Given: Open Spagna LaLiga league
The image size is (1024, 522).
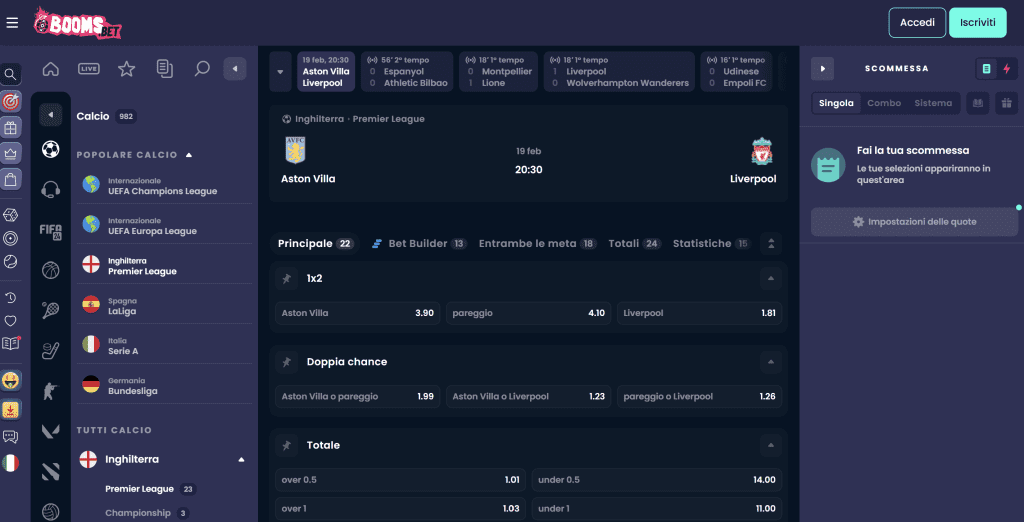Looking at the screenshot, I should coord(164,306).
